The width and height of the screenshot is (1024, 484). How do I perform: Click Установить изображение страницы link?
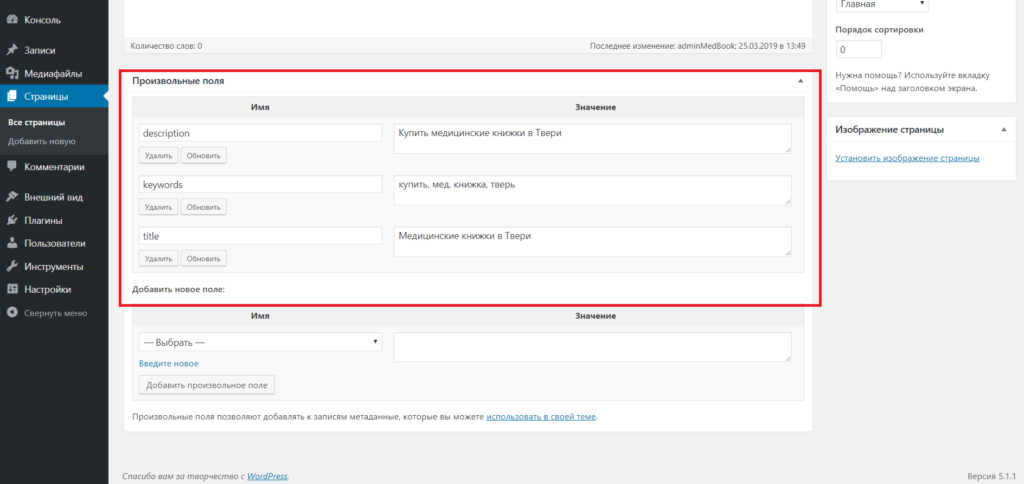coord(907,158)
